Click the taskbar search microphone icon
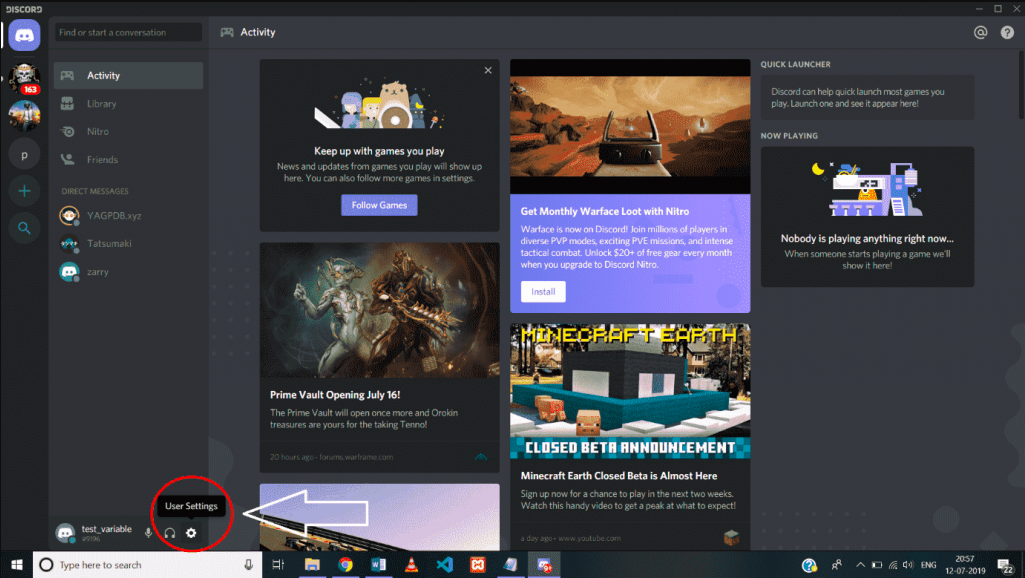Image resolution: width=1025 pixels, height=578 pixels. point(248,565)
